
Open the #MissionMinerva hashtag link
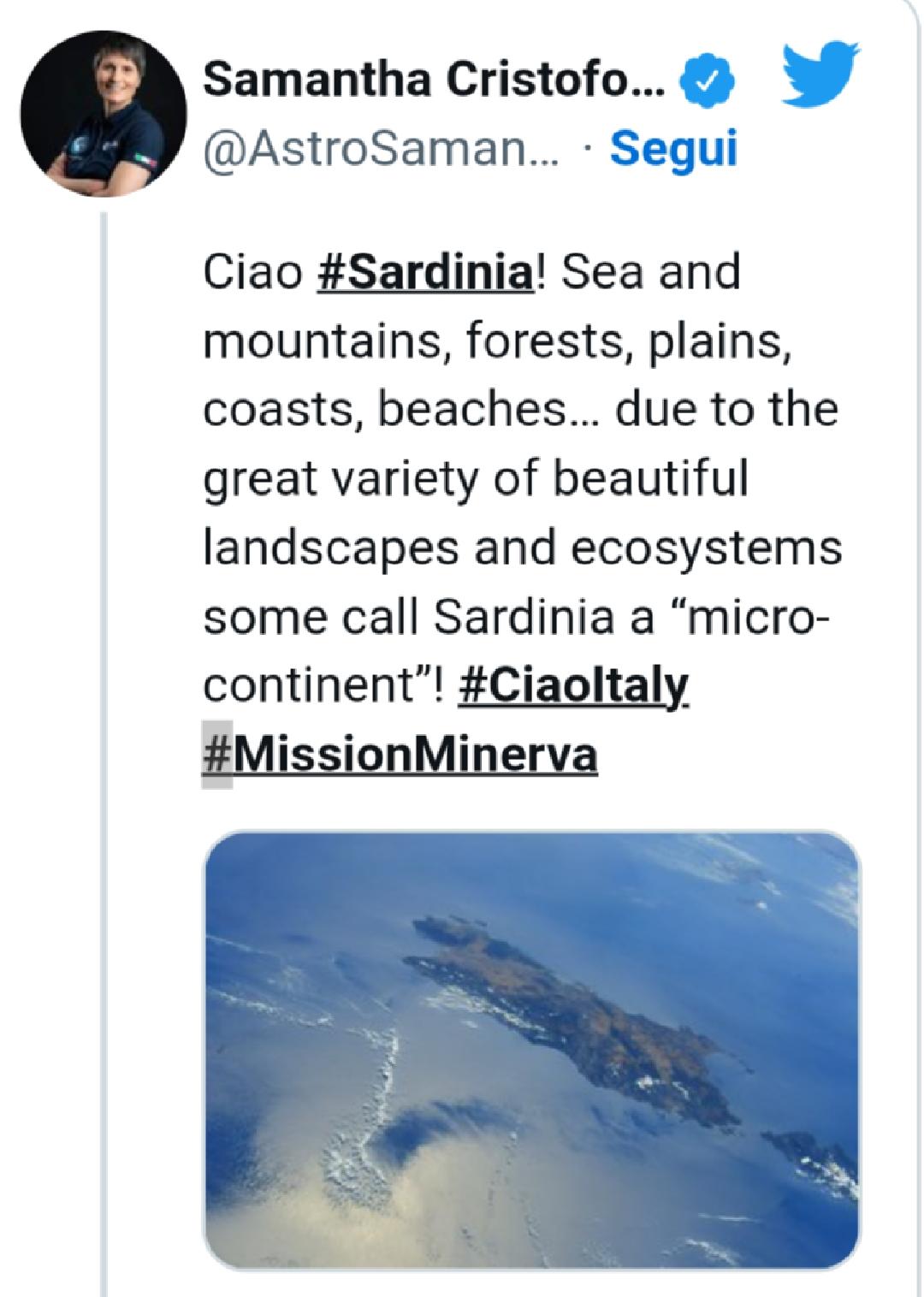(400, 755)
